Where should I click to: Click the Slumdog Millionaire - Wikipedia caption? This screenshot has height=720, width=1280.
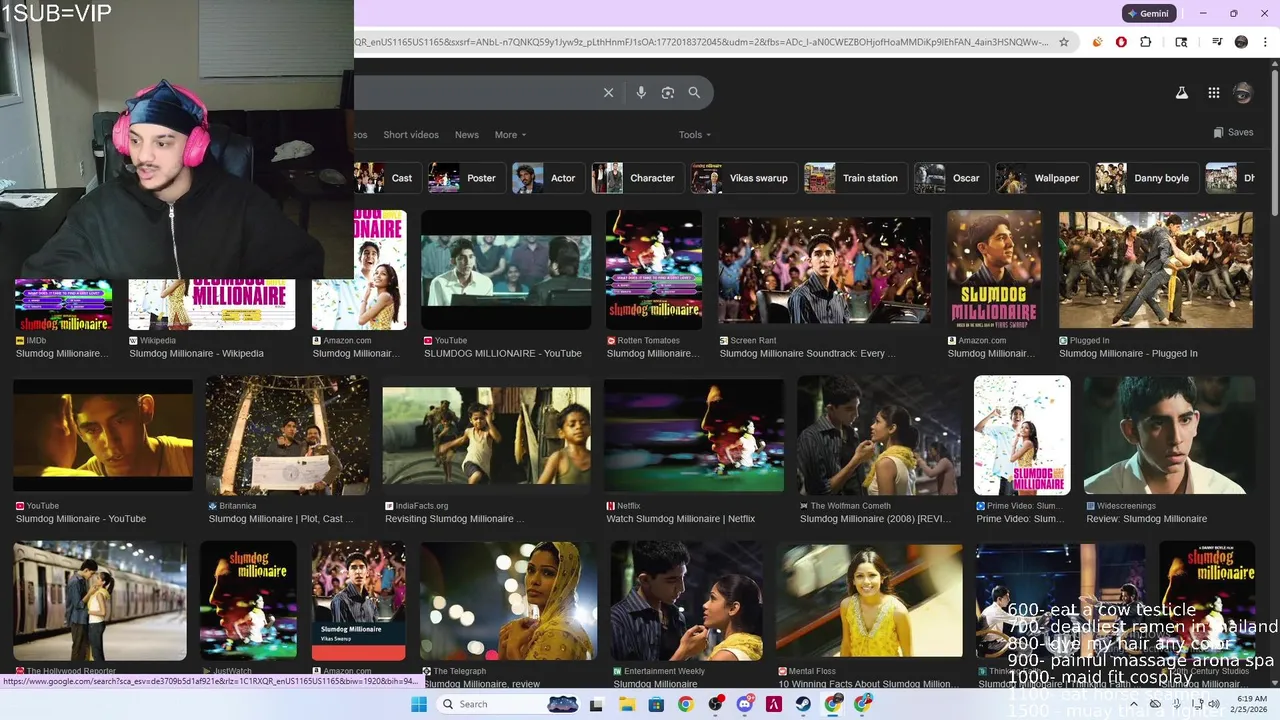[196, 354]
